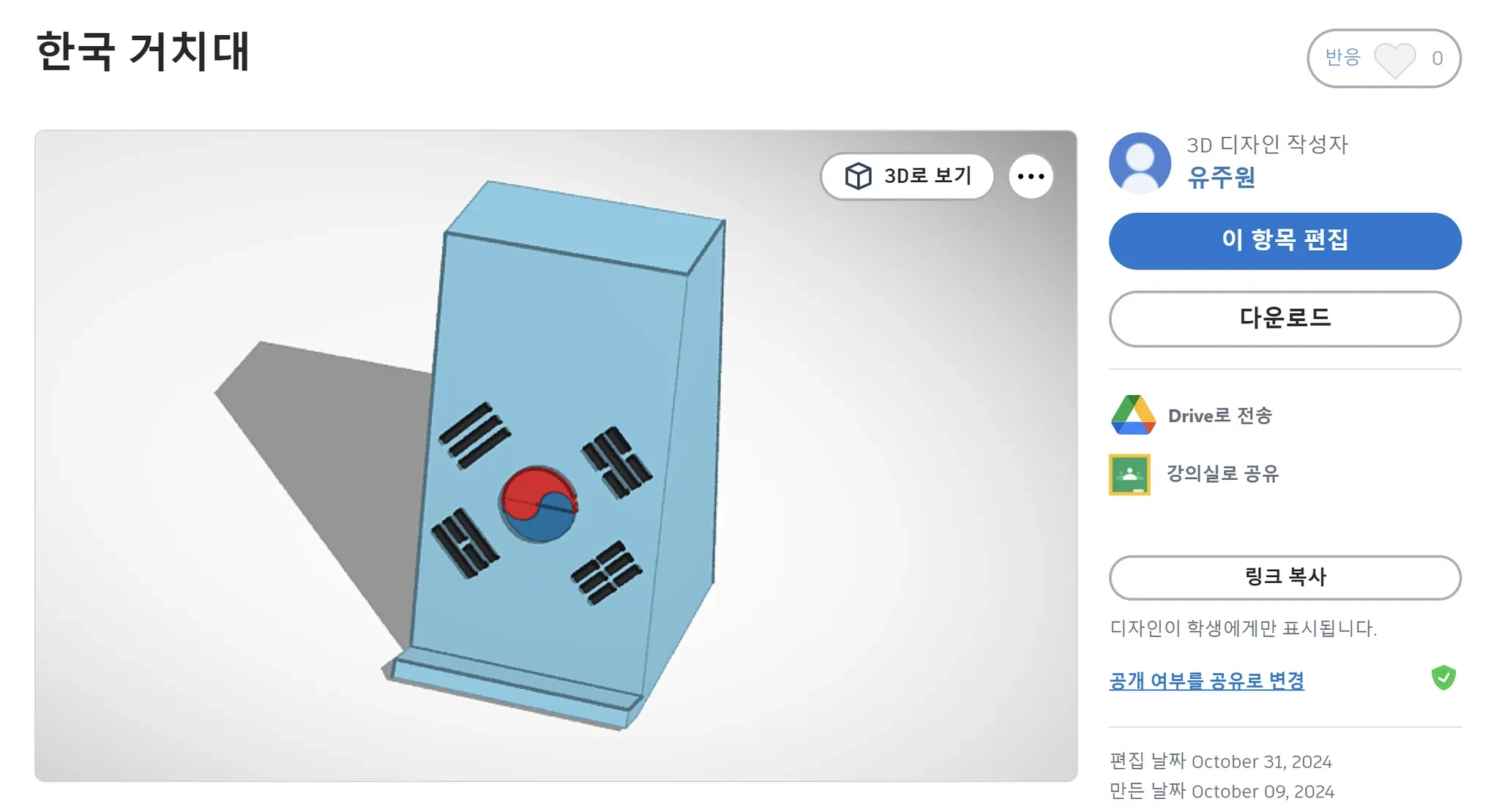Toggle the 반응 reaction button
Image resolution: width=1499 pixels, height=812 pixels.
click(1383, 59)
